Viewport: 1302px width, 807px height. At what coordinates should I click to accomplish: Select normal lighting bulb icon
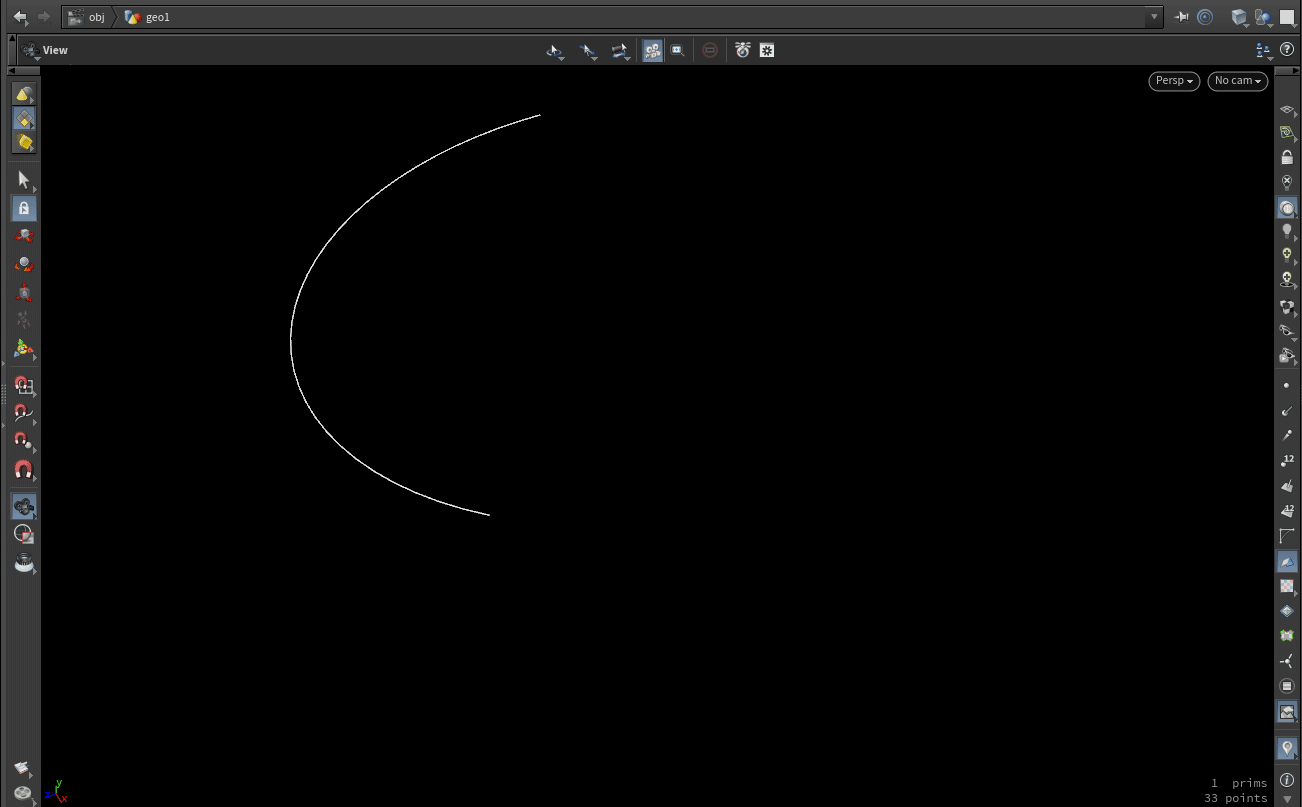click(1287, 232)
